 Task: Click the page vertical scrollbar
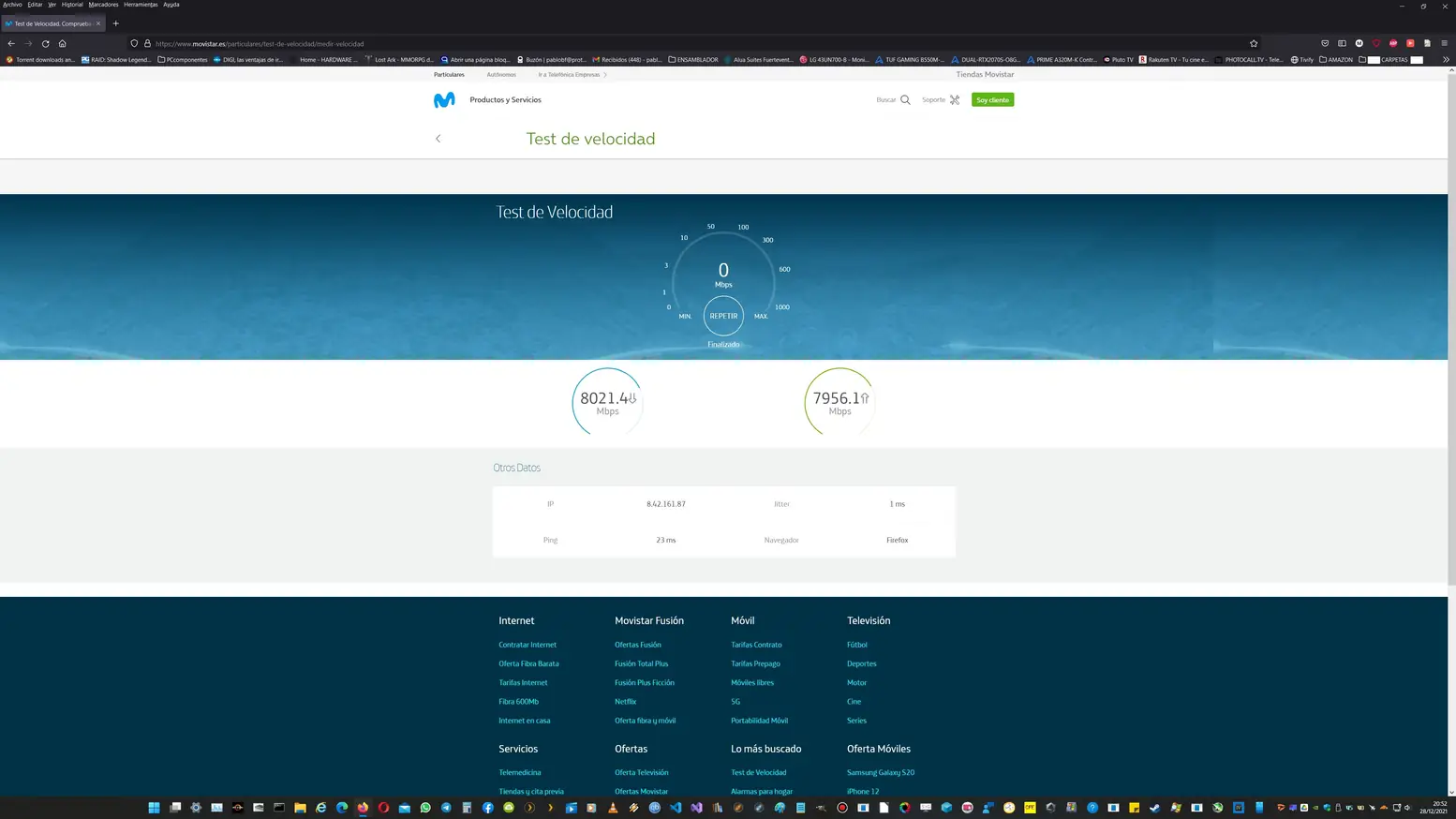point(1451,328)
